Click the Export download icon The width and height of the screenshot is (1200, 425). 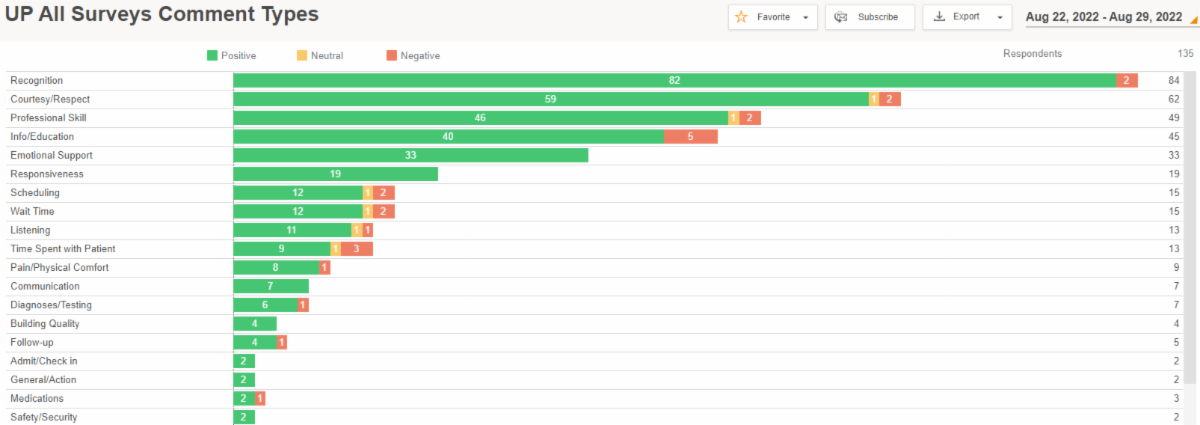940,17
